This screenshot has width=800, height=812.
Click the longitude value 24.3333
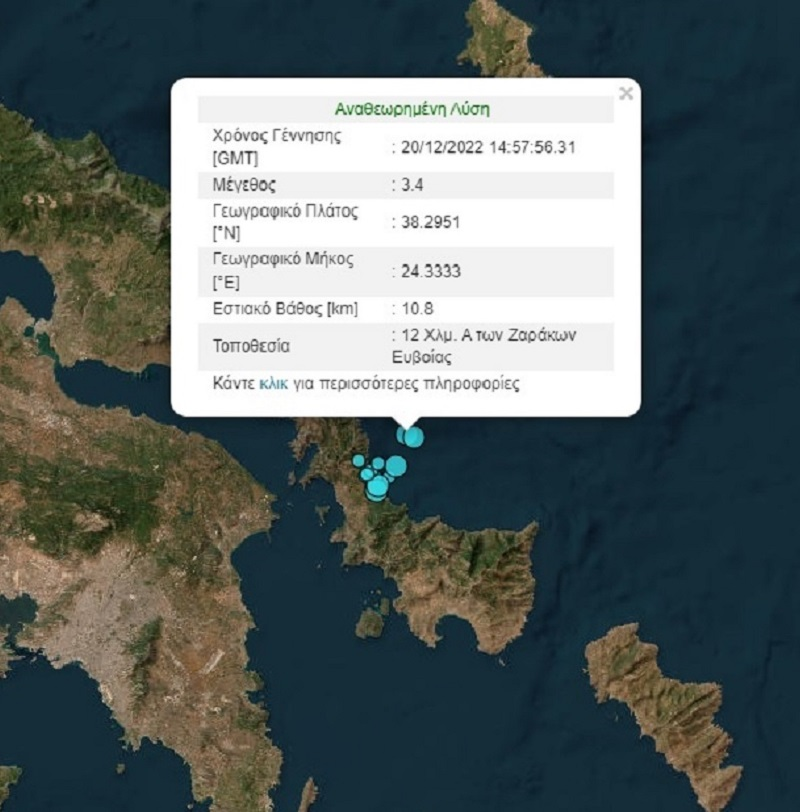point(431,271)
